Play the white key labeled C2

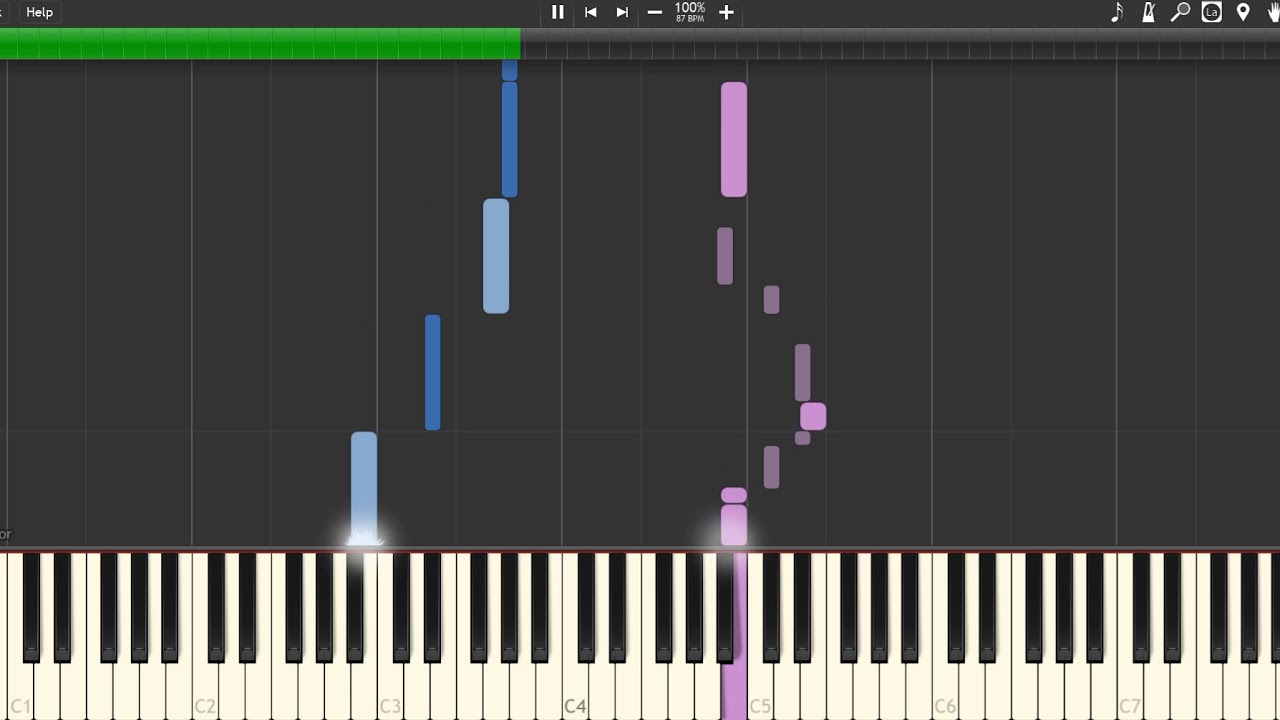(205, 690)
